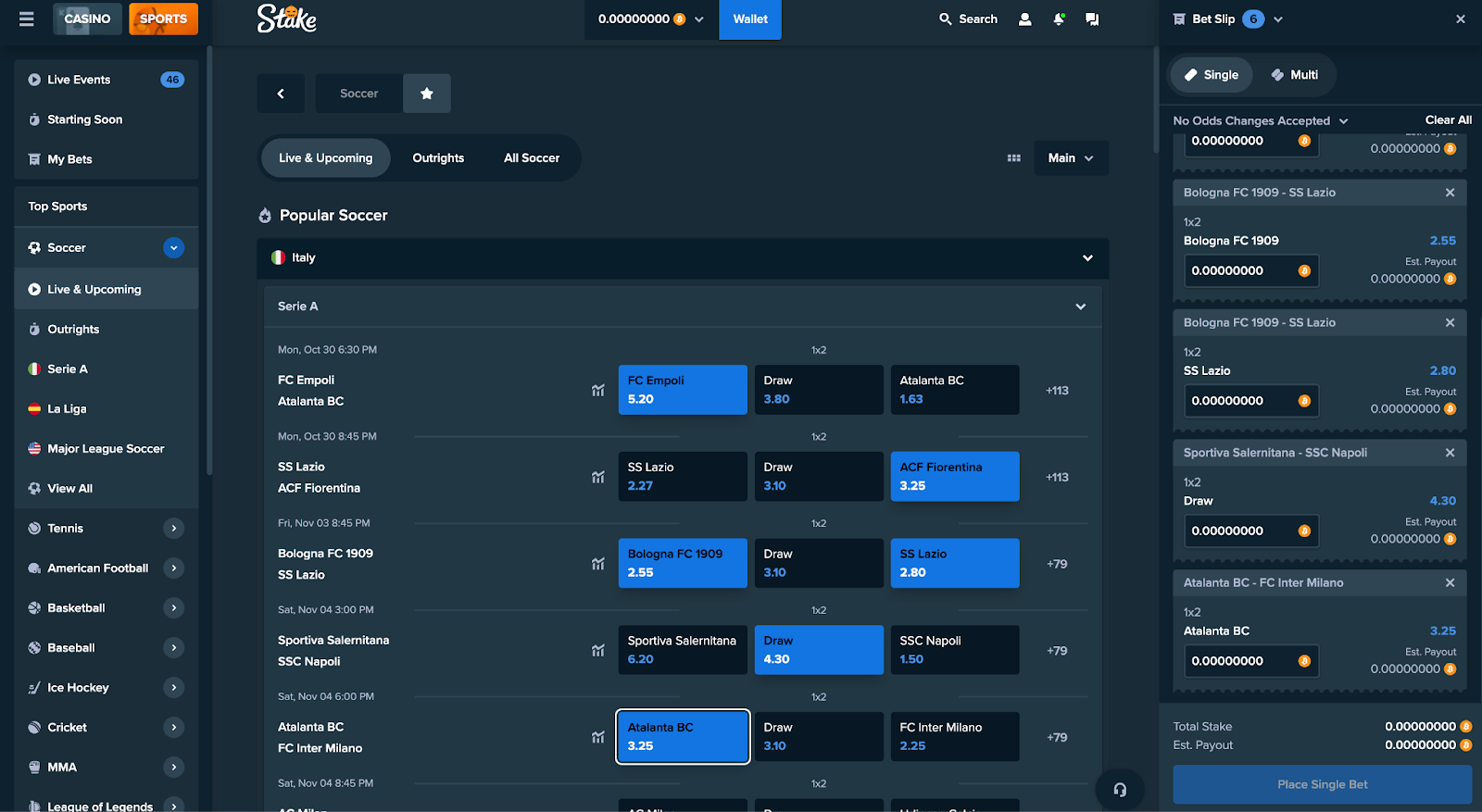
Task: Show +79 markets for Atalanta - Inter
Action: coord(1057,738)
